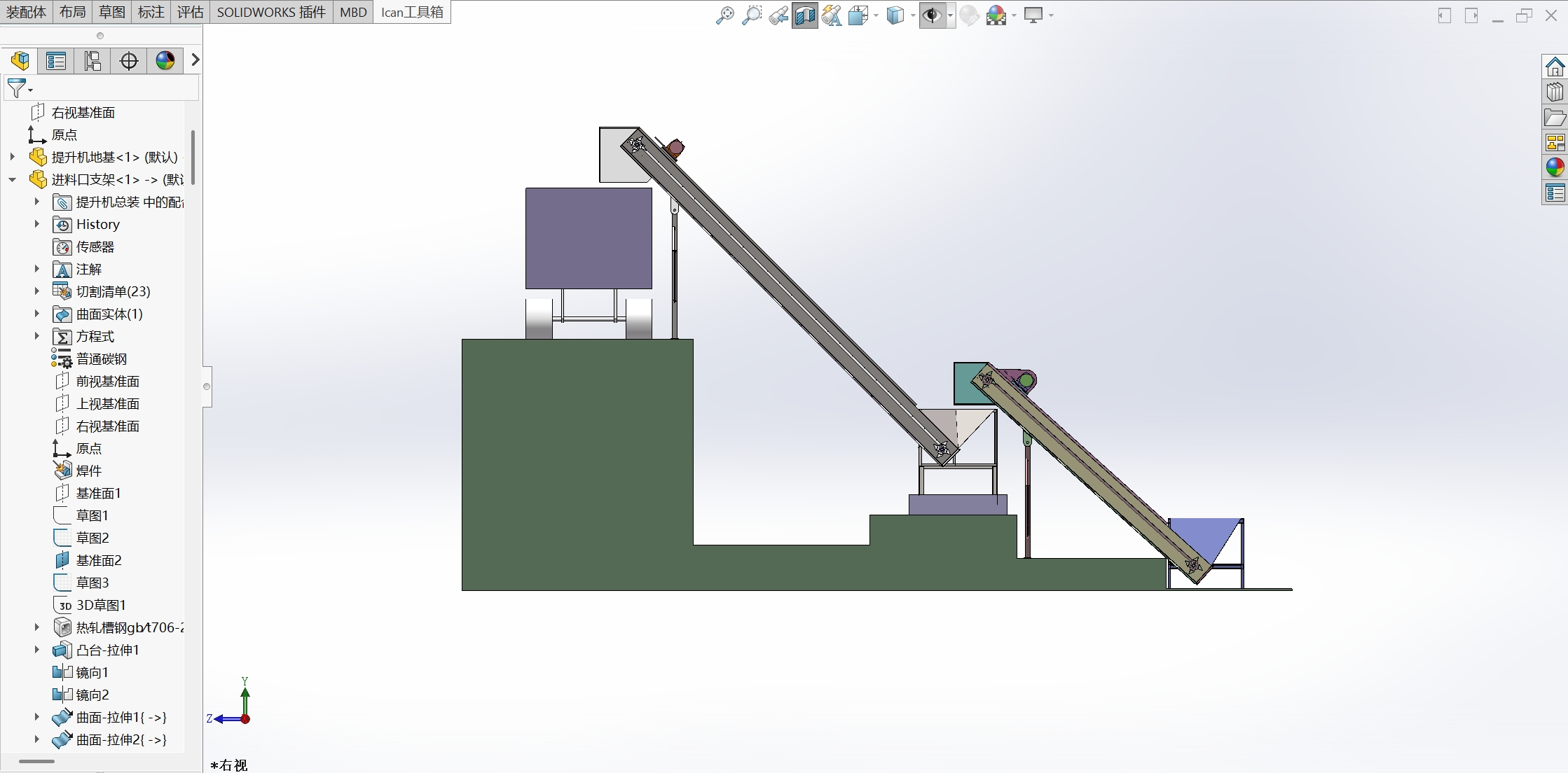The height and width of the screenshot is (773, 1568).
Task: Open the tree filter funnel dropdown
Action: (x=20, y=88)
